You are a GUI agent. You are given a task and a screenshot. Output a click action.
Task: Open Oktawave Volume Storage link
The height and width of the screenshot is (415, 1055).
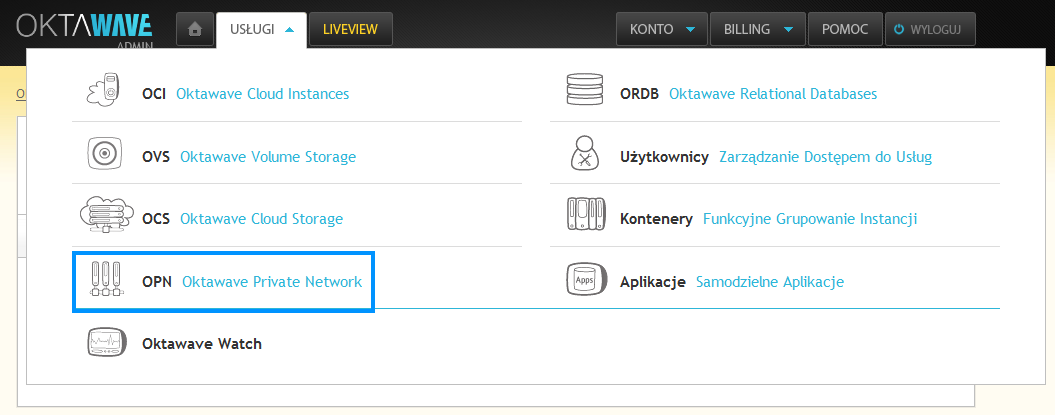(x=268, y=157)
